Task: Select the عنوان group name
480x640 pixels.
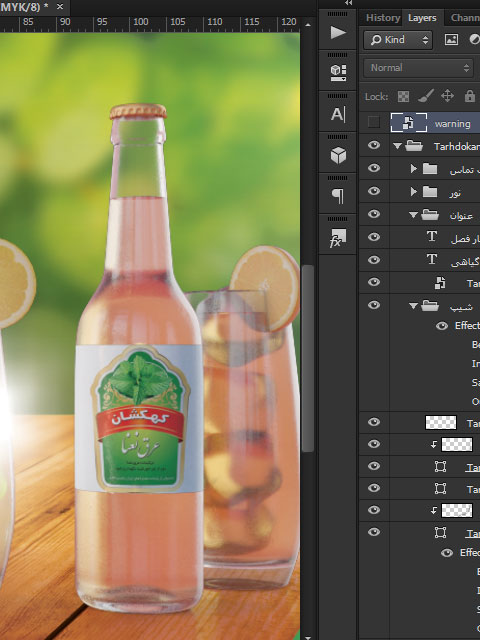Action: click(x=461, y=215)
